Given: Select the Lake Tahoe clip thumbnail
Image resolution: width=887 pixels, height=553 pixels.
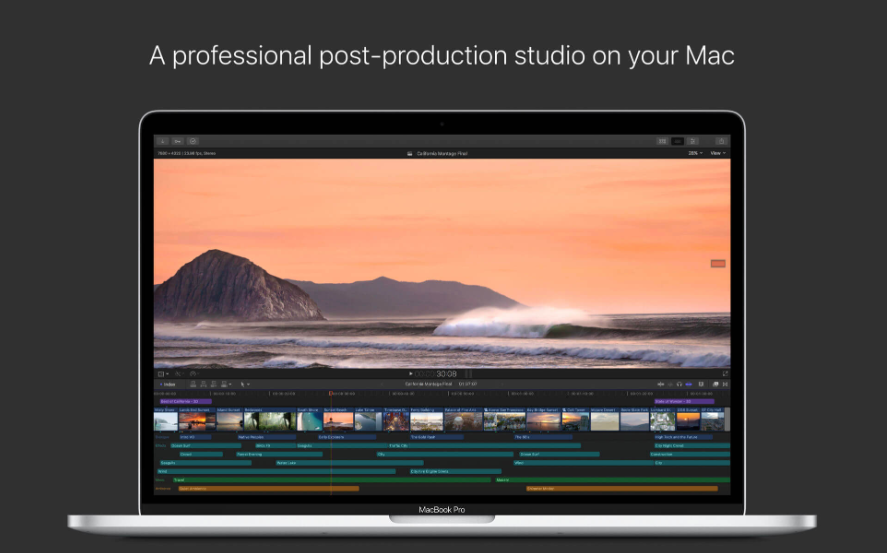Looking at the screenshot, I should click(368, 421).
